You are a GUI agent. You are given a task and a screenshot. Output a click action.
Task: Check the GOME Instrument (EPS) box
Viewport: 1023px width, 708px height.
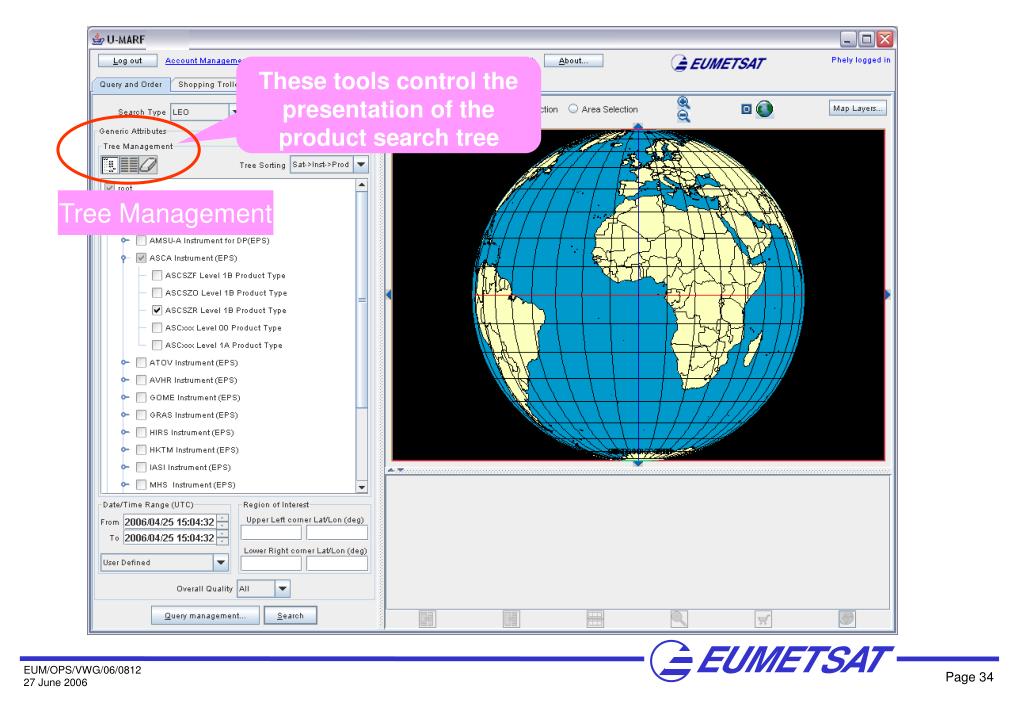pyautogui.click(x=141, y=397)
